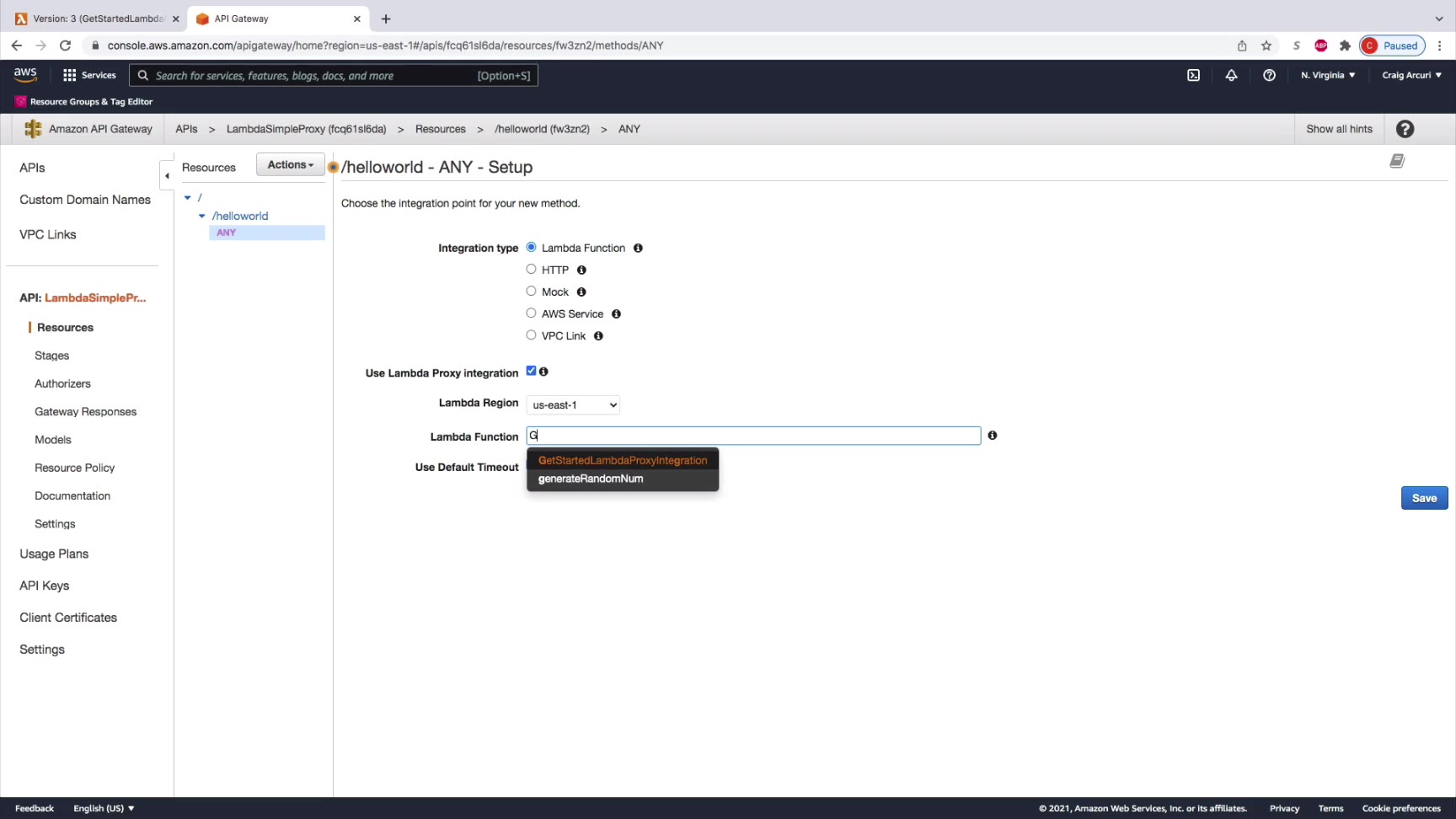Reload the browser page
The height and width of the screenshot is (819, 1456).
point(65,45)
